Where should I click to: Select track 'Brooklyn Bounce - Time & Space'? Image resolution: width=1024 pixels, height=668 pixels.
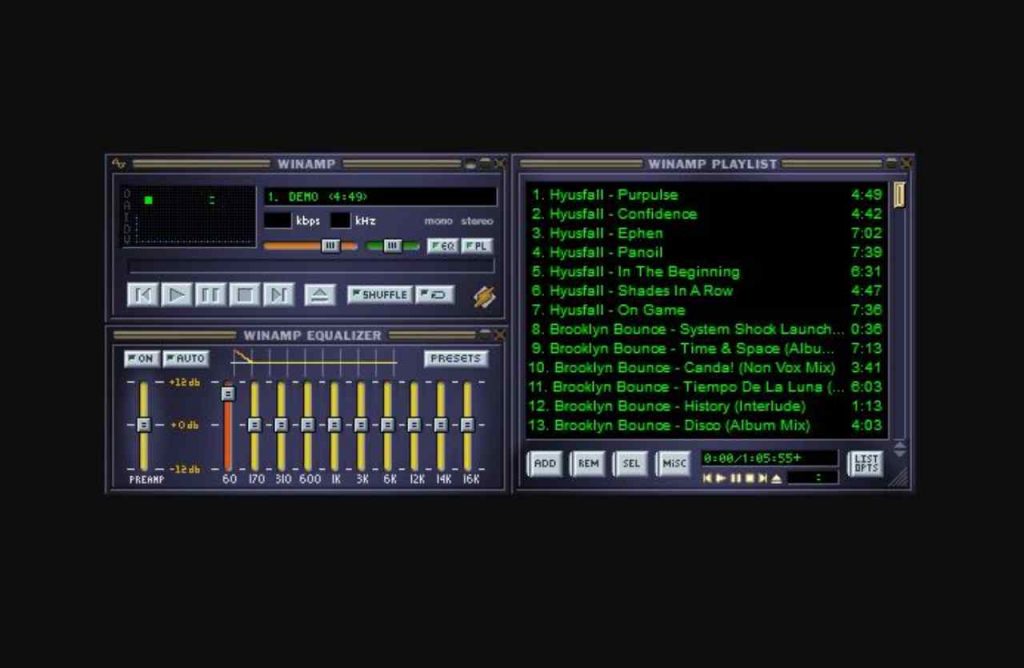pos(707,348)
